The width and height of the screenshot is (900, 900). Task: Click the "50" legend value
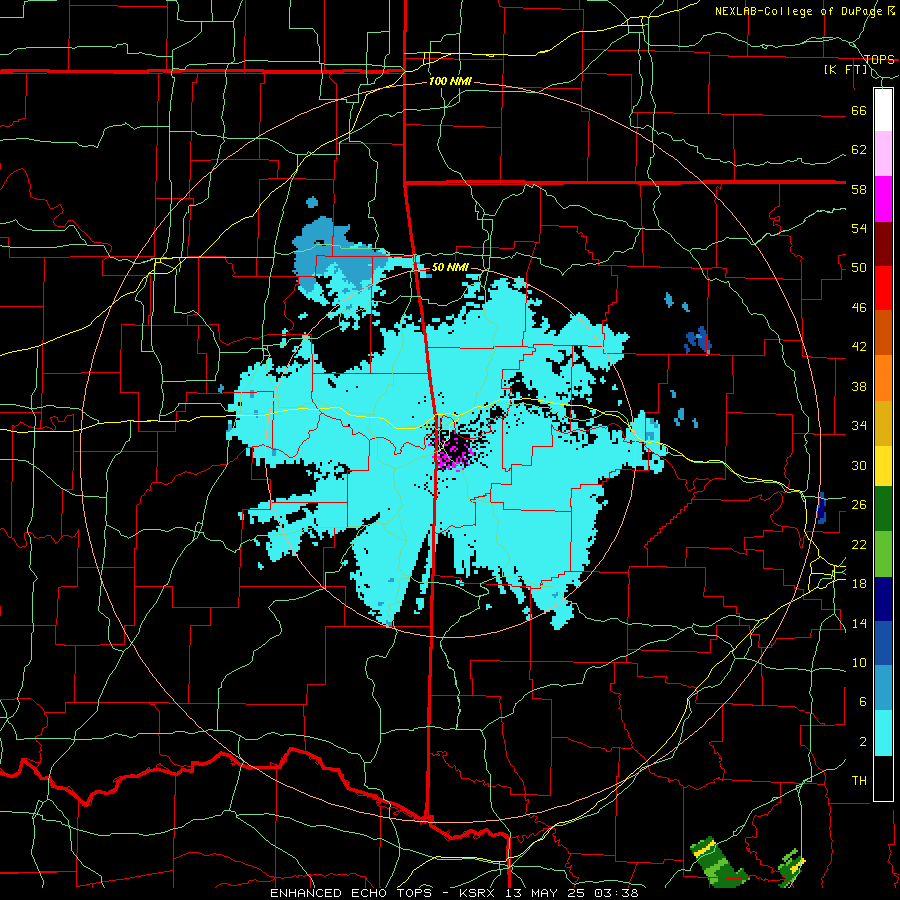pos(859,267)
